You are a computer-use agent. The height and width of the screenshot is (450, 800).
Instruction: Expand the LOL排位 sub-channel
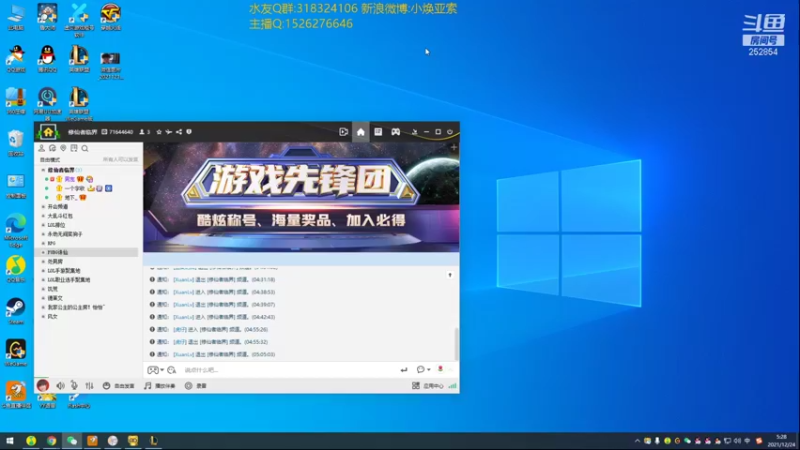click(43, 225)
